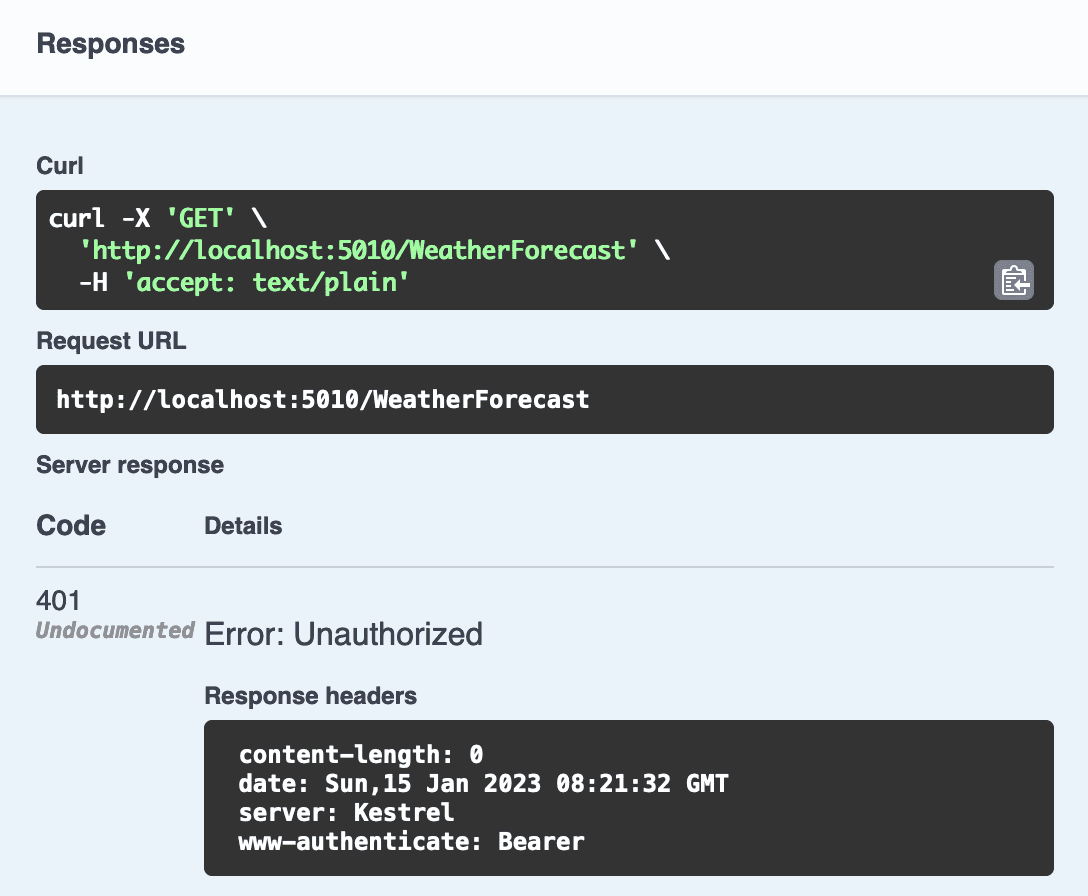
Task: Click the Response headers label
Action: click(x=310, y=696)
